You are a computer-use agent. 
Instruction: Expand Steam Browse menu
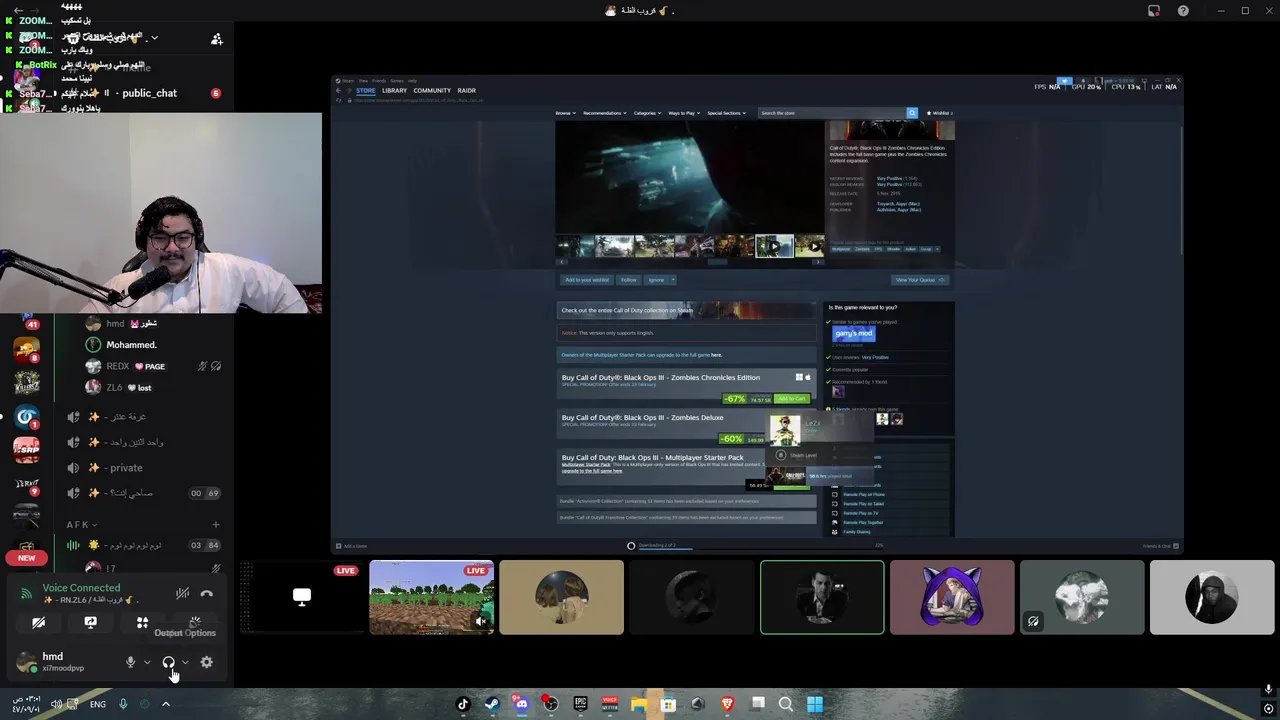coord(566,113)
